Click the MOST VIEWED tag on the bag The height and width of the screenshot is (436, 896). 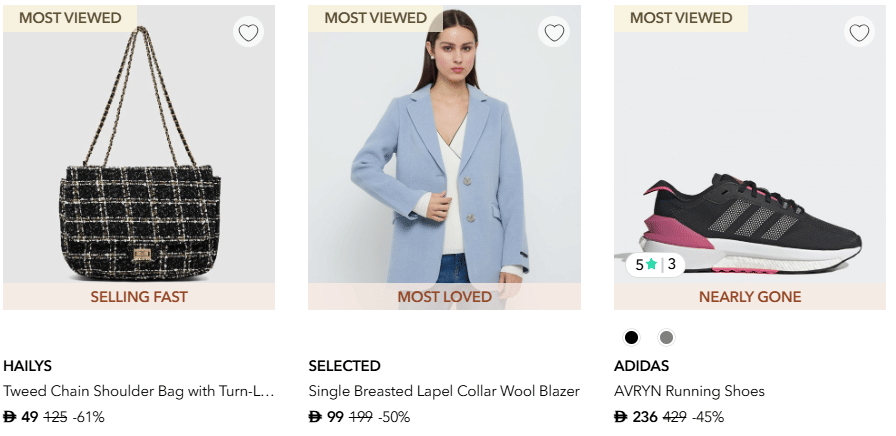[x=70, y=18]
